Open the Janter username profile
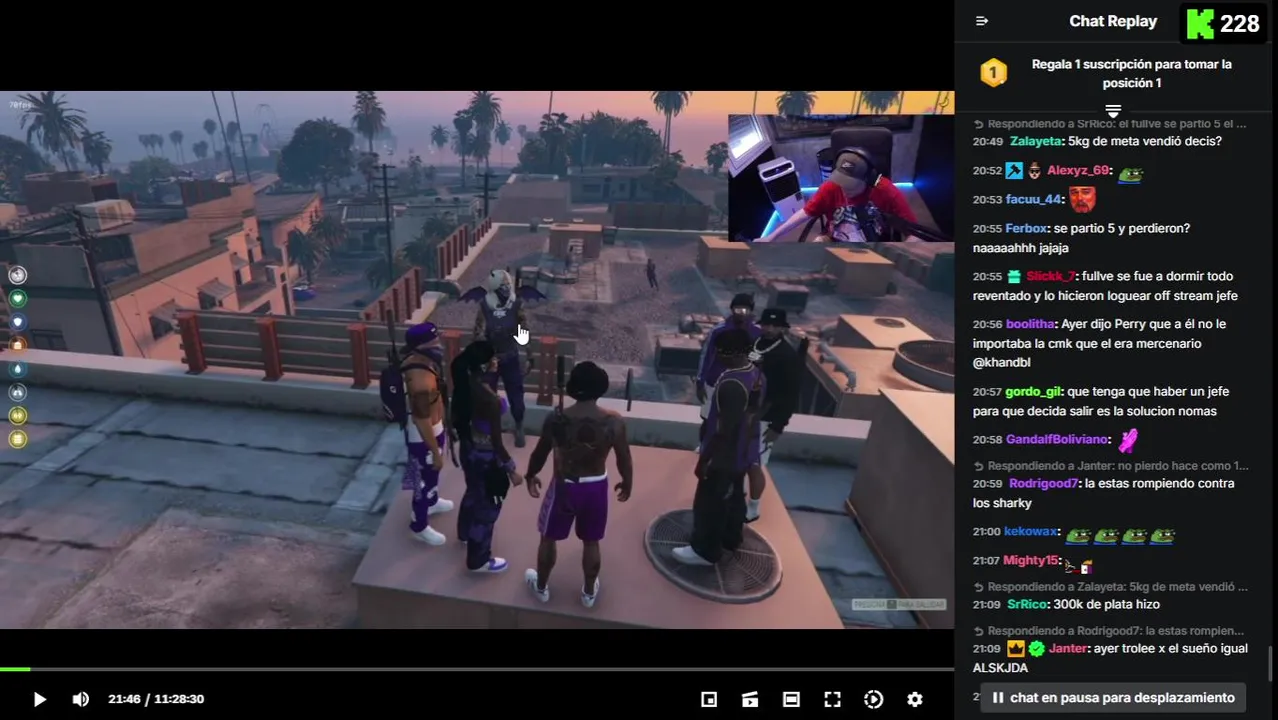Screen dimensions: 1278x720 pos(1068,649)
